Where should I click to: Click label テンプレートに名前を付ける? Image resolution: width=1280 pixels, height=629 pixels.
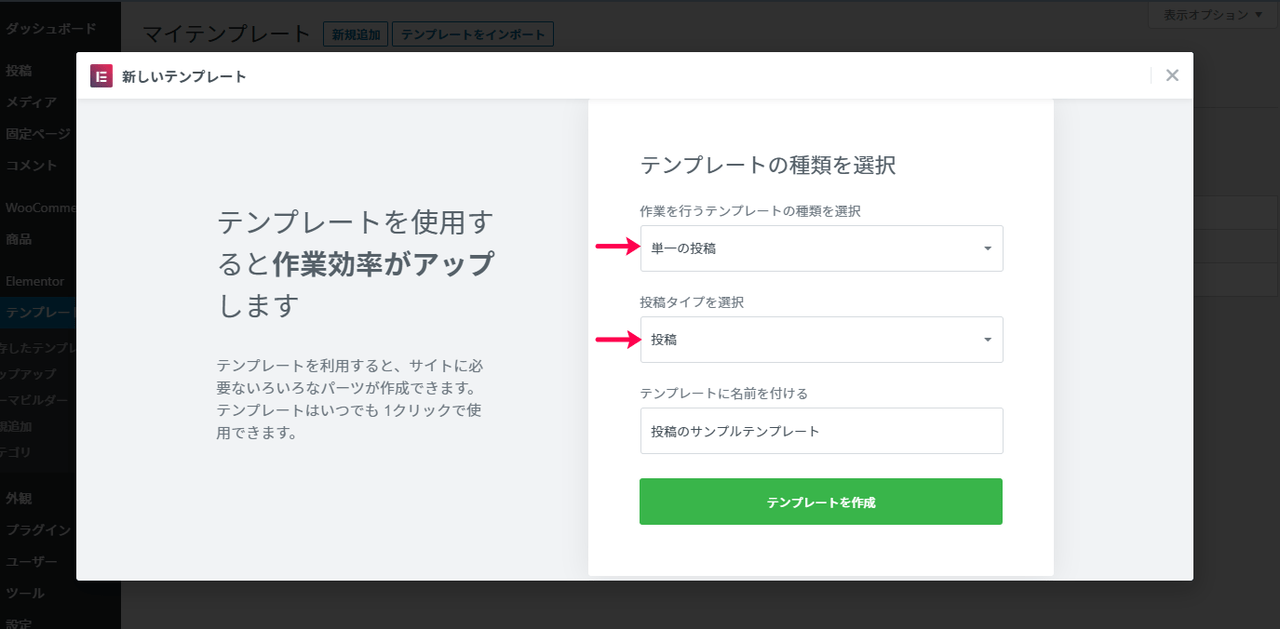point(724,393)
